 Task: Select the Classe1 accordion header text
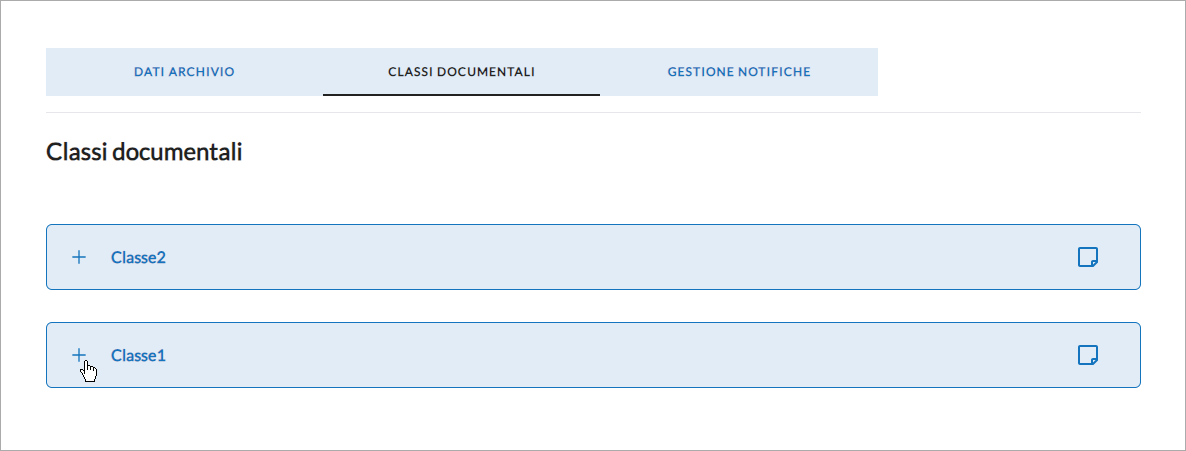click(138, 355)
